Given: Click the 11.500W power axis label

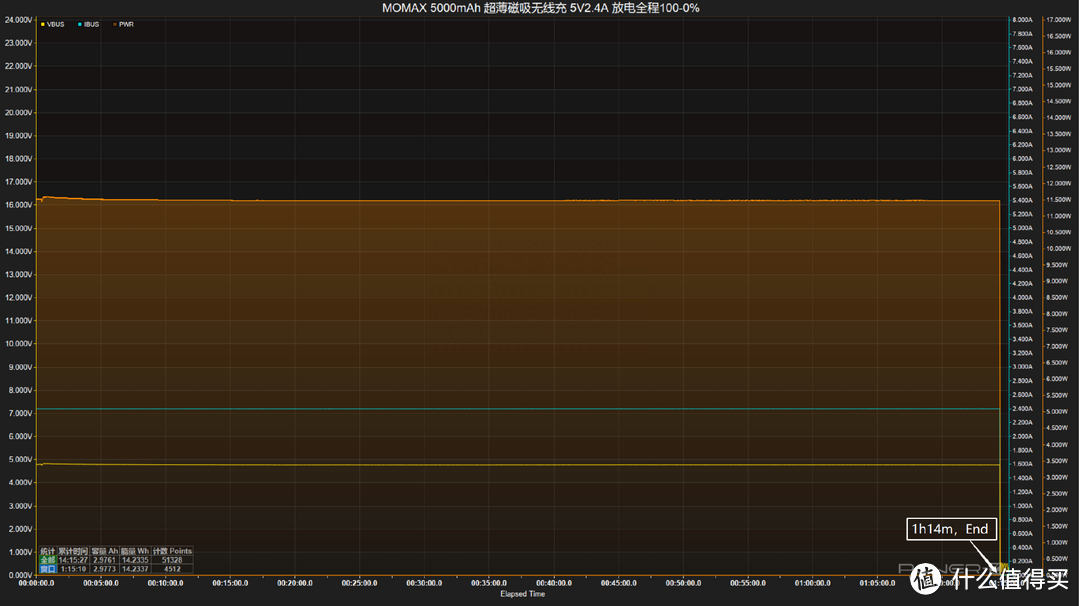Looking at the screenshot, I should pos(1059,200).
